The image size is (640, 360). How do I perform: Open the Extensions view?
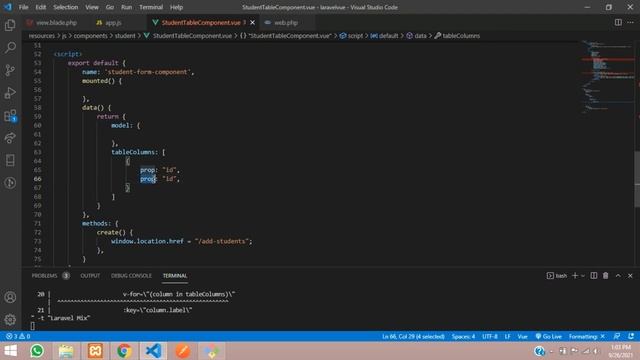[10, 116]
